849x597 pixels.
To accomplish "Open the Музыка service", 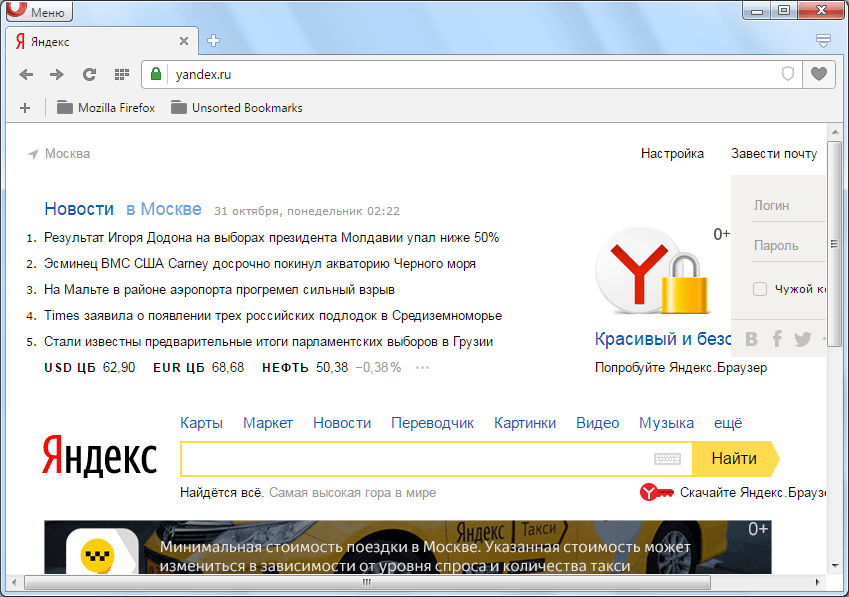I will 667,423.
